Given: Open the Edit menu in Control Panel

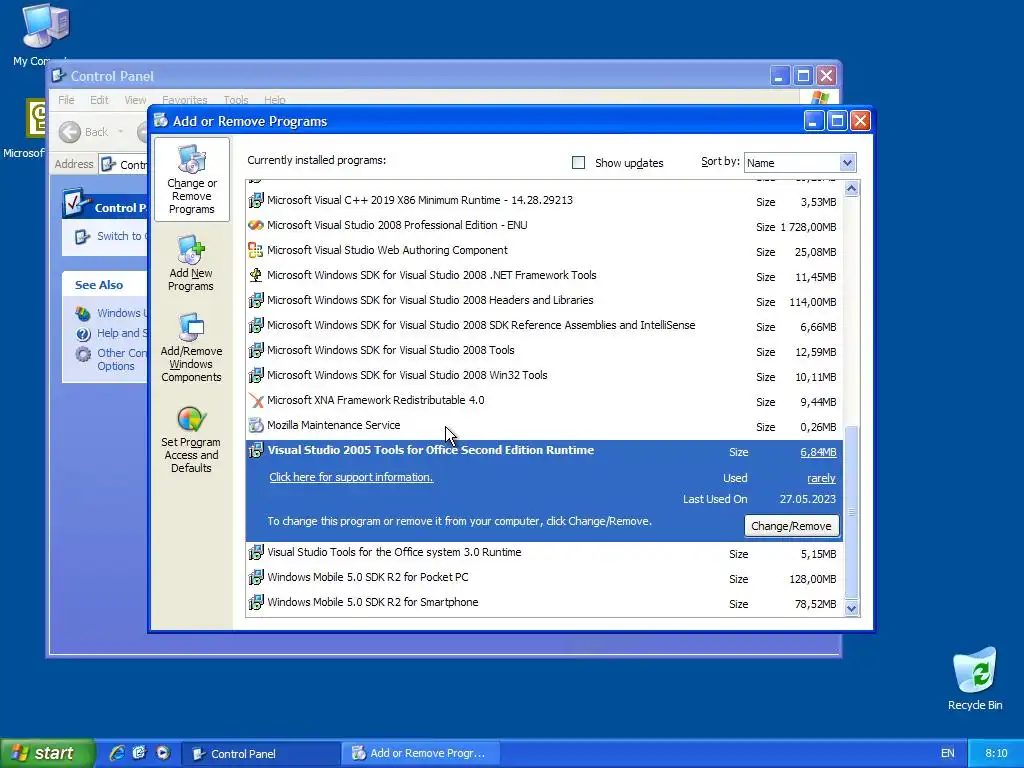Looking at the screenshot, I should pyautogui.click(x=99, y=100).
